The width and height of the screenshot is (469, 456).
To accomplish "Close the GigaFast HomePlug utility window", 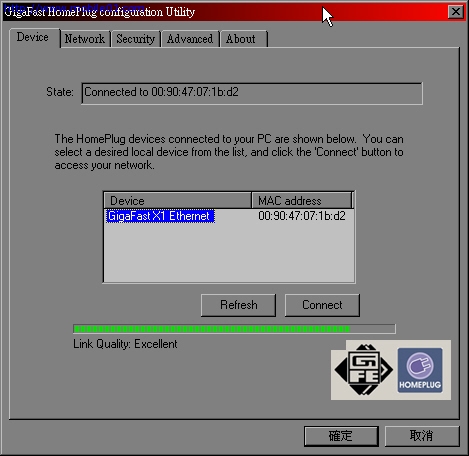I will click(x=456, y=12).
